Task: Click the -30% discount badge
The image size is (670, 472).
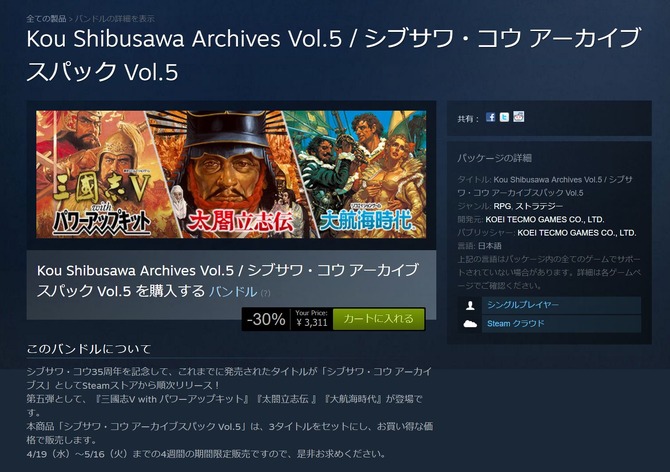Action: (266, 319)
